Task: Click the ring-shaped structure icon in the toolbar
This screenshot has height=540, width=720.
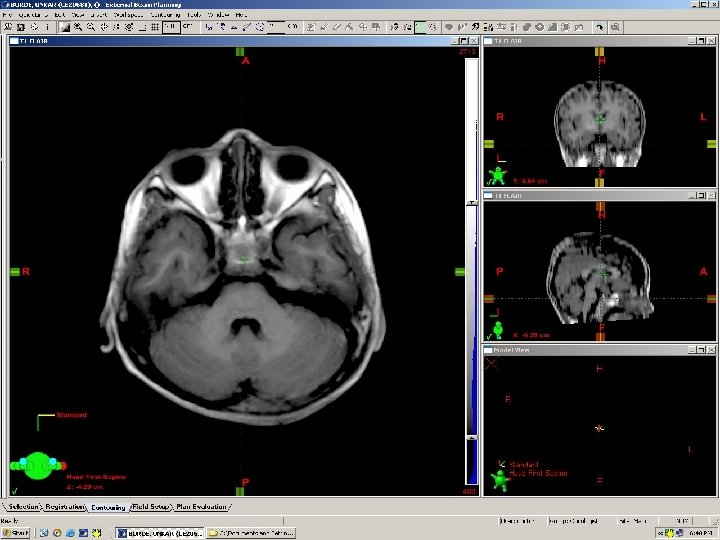Action: point(540,27)
